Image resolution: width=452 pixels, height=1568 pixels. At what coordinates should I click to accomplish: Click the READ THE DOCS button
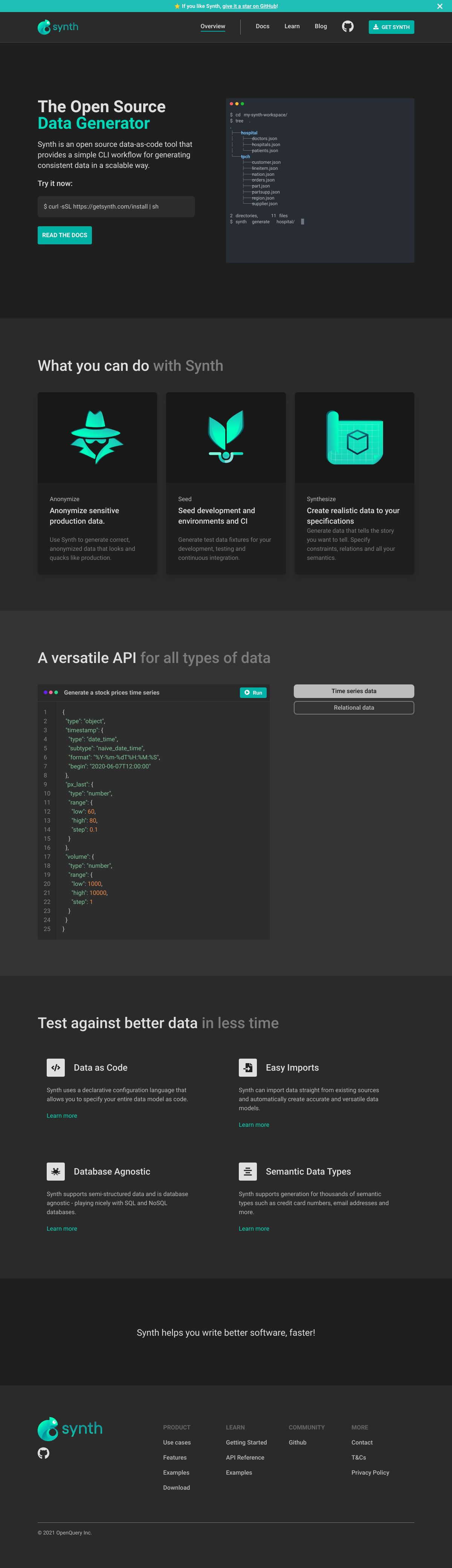(x=64, y=235)
